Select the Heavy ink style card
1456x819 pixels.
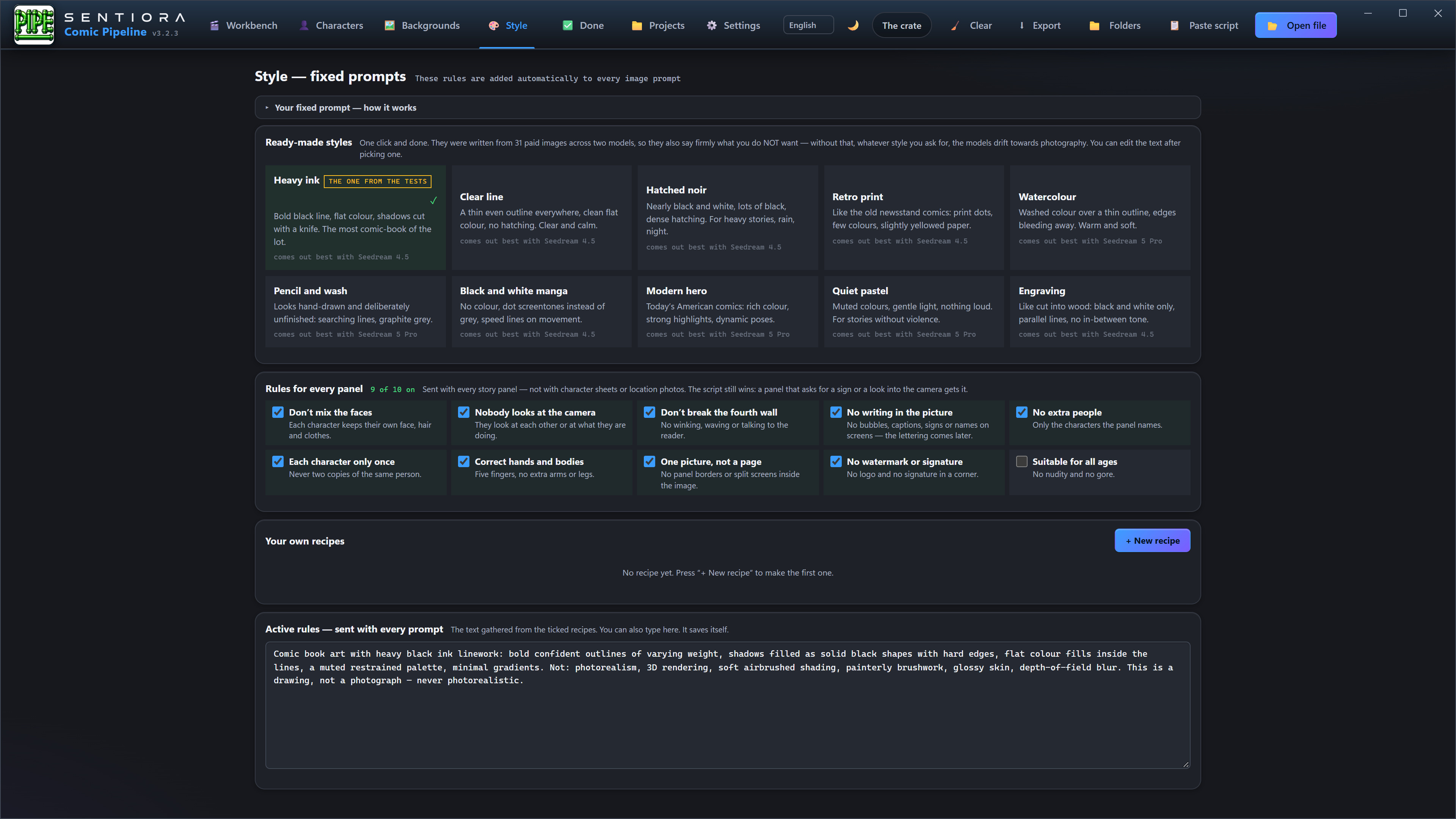pos(356,218)
